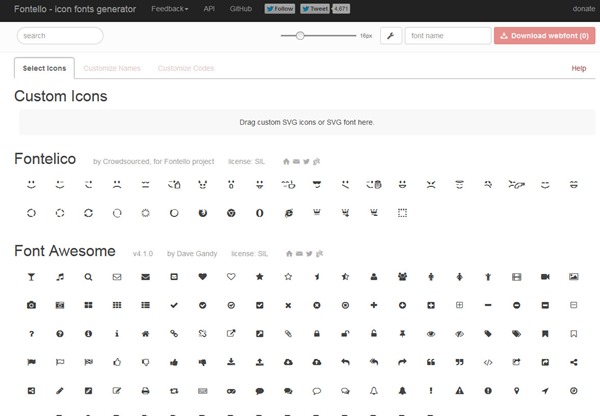The image size is (600, 416).
Task: Open the GitHub link in the navbar
Action: tap(241, 8)
